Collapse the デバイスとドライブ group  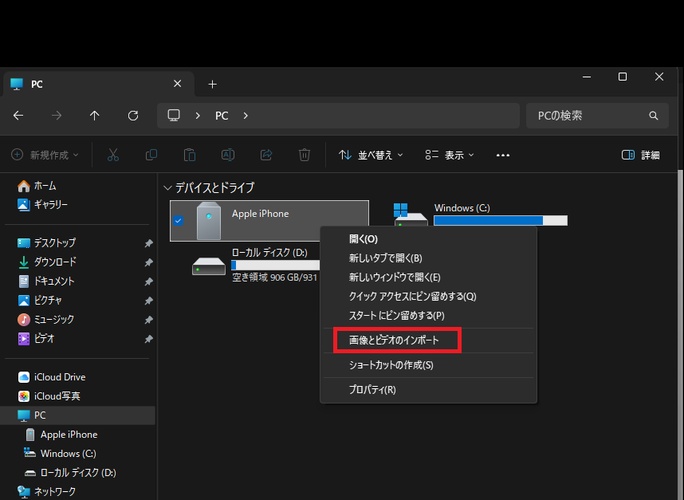168,188
